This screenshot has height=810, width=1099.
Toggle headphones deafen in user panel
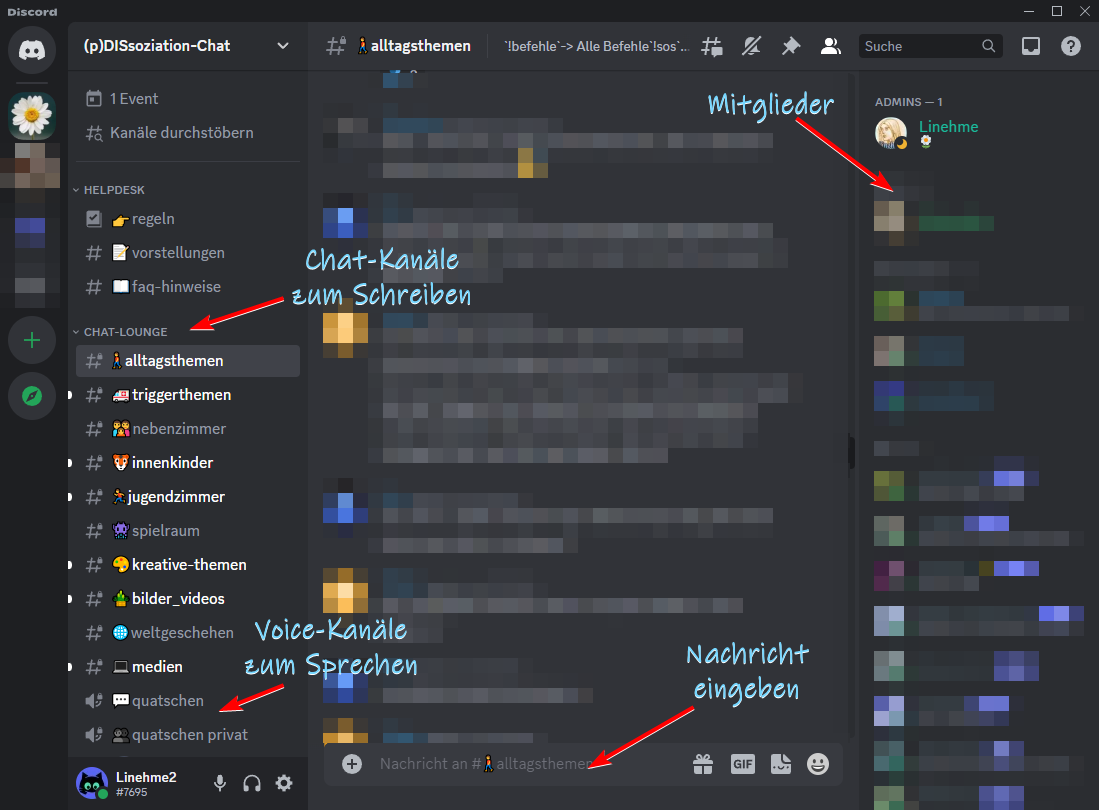(252, 783)
